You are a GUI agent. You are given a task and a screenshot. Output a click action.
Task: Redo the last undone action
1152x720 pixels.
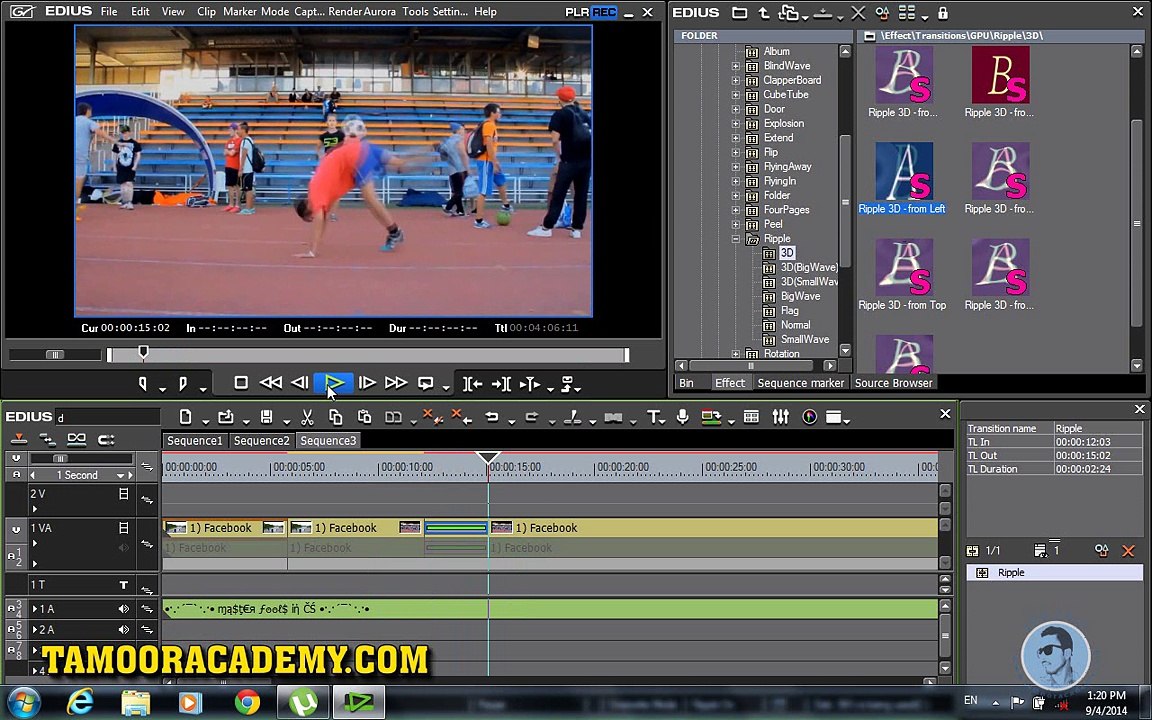531,417
